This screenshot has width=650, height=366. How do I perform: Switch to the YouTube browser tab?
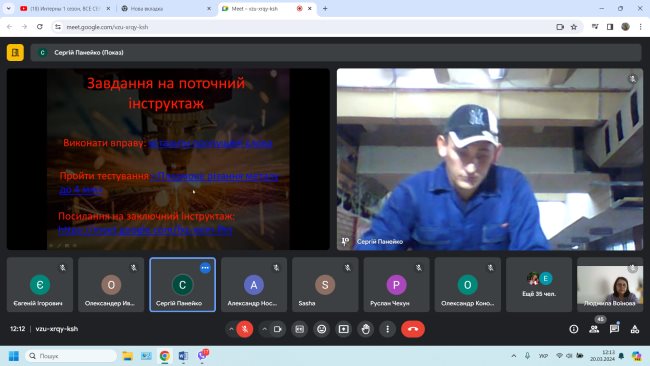coord(65,8)
